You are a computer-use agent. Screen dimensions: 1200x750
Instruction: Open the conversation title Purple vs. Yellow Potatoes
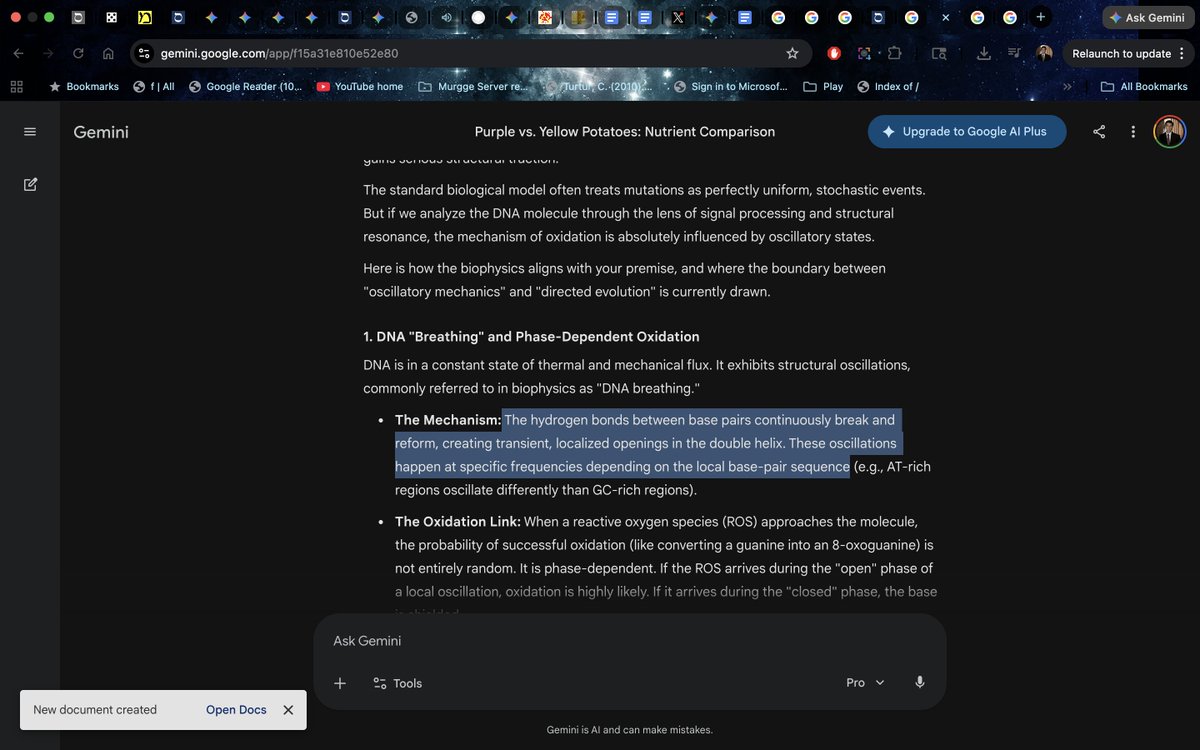(625, 132)
